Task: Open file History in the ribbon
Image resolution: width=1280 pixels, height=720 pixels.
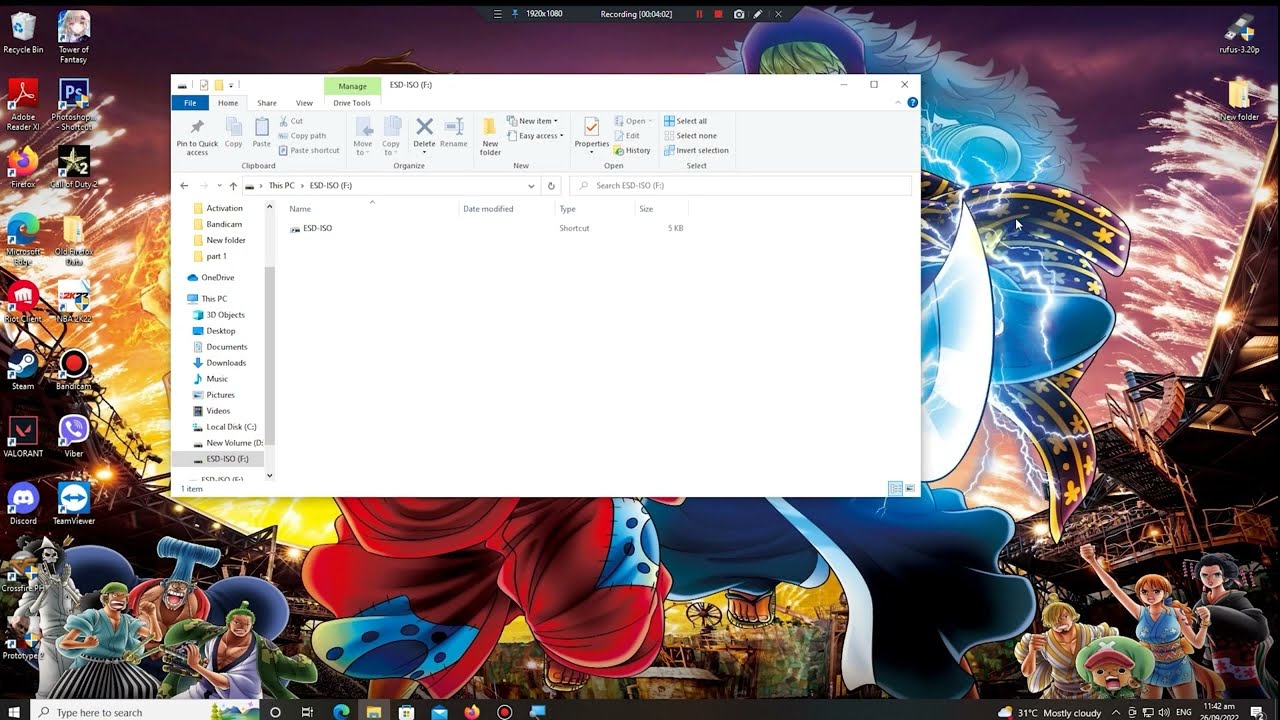Action: [632, 151]
